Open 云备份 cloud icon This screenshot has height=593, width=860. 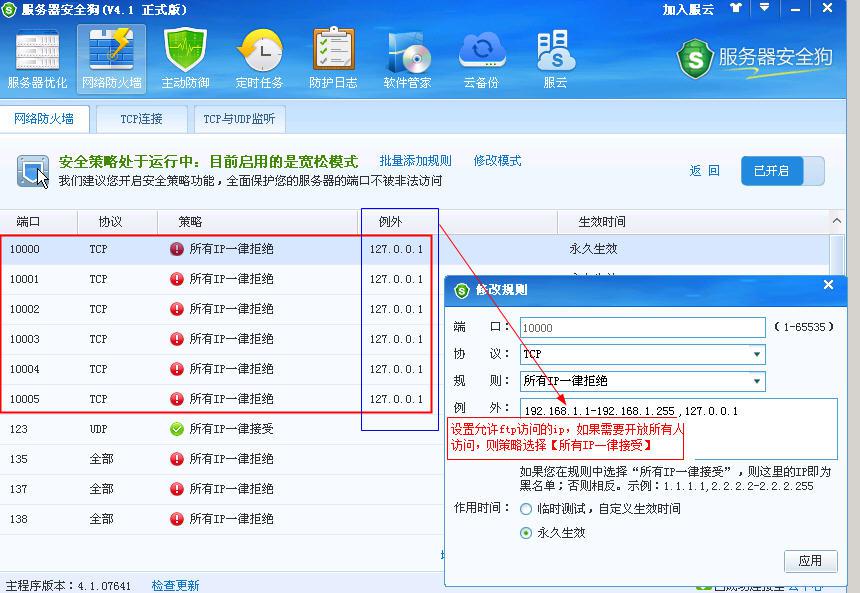point(482,59)
